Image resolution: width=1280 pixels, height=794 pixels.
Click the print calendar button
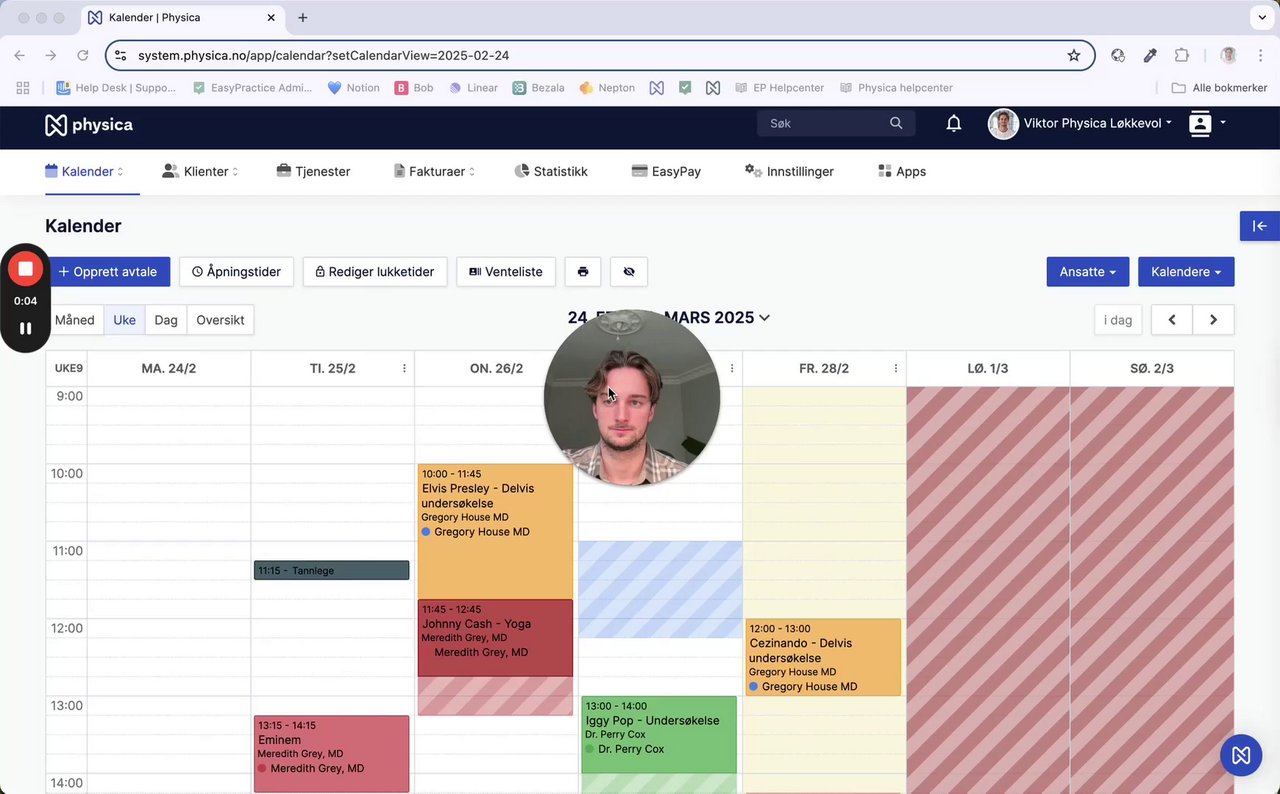click(583, 272)
